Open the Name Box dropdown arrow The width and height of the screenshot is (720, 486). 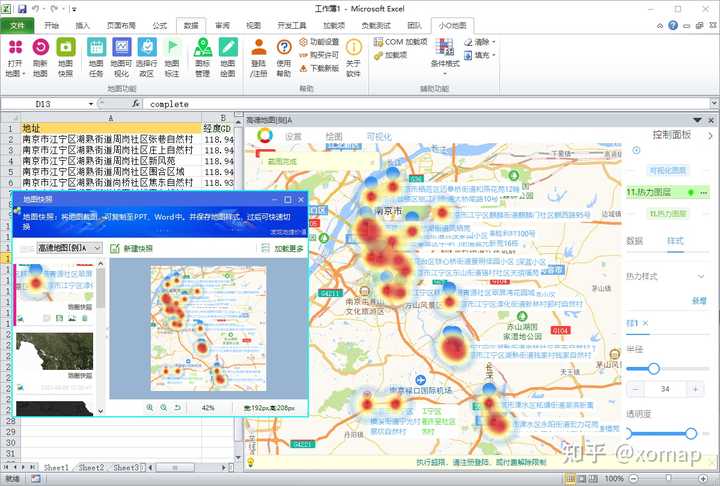(91, 104)
